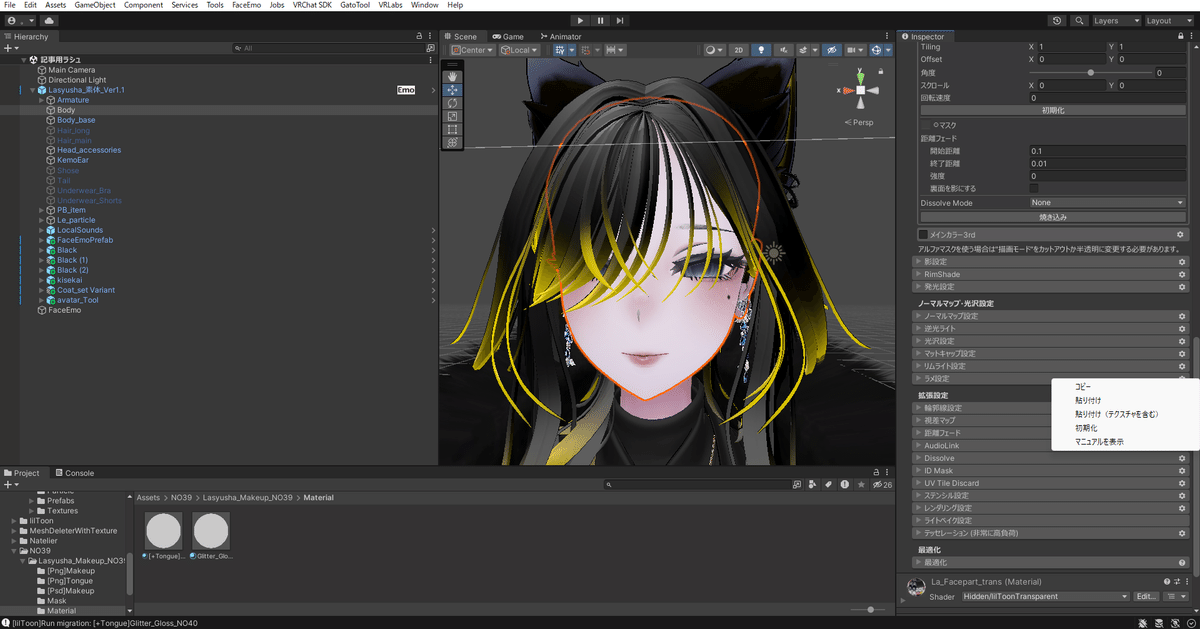Open gear menu for Dissolve section
The image size is (1200, 629).
tap(1181, 458)
